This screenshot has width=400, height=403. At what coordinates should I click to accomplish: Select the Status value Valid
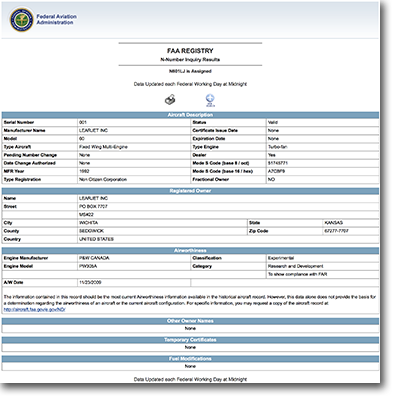click(x=273, y=123)
